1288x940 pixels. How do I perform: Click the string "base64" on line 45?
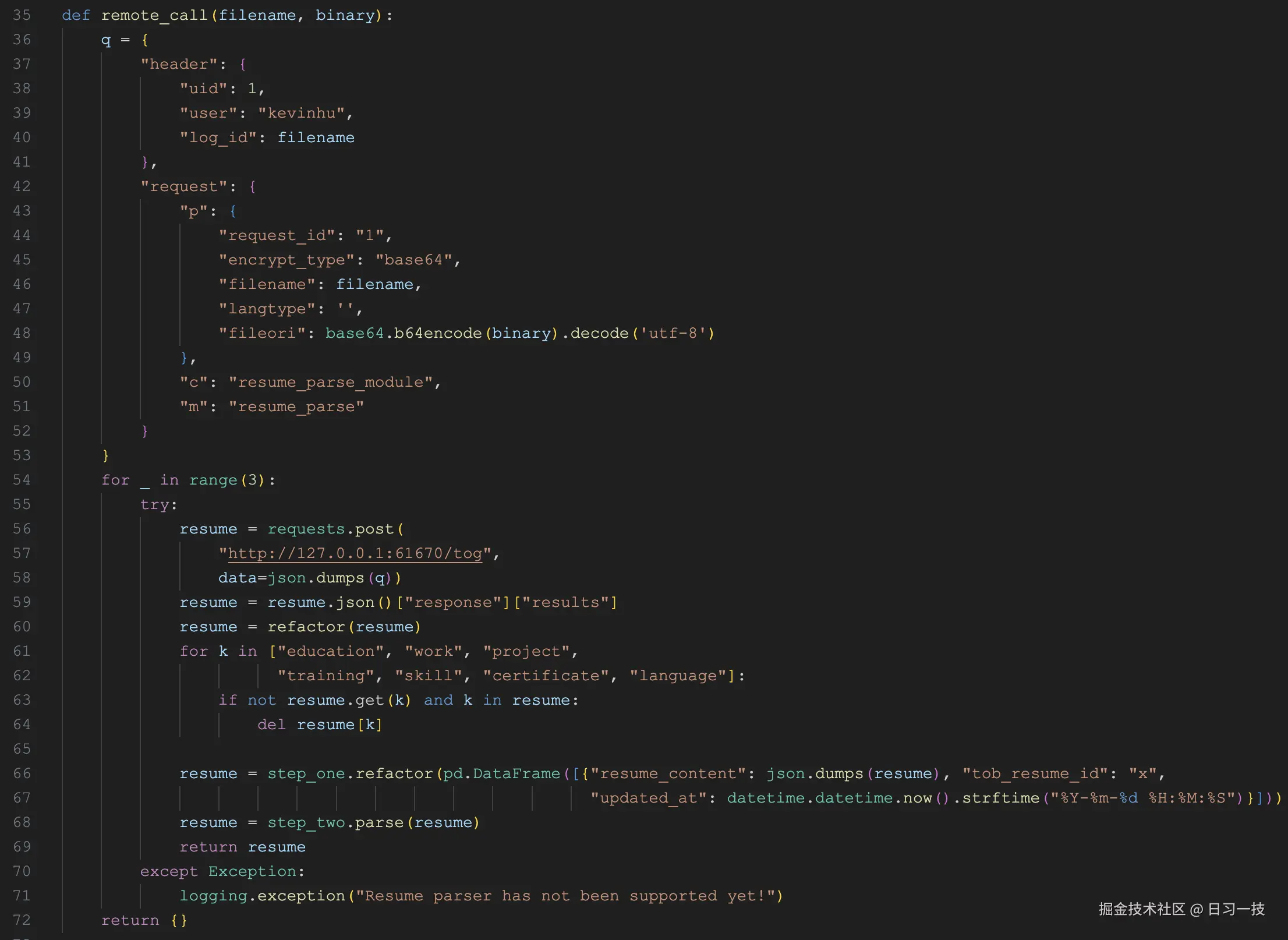click(415, 259)
